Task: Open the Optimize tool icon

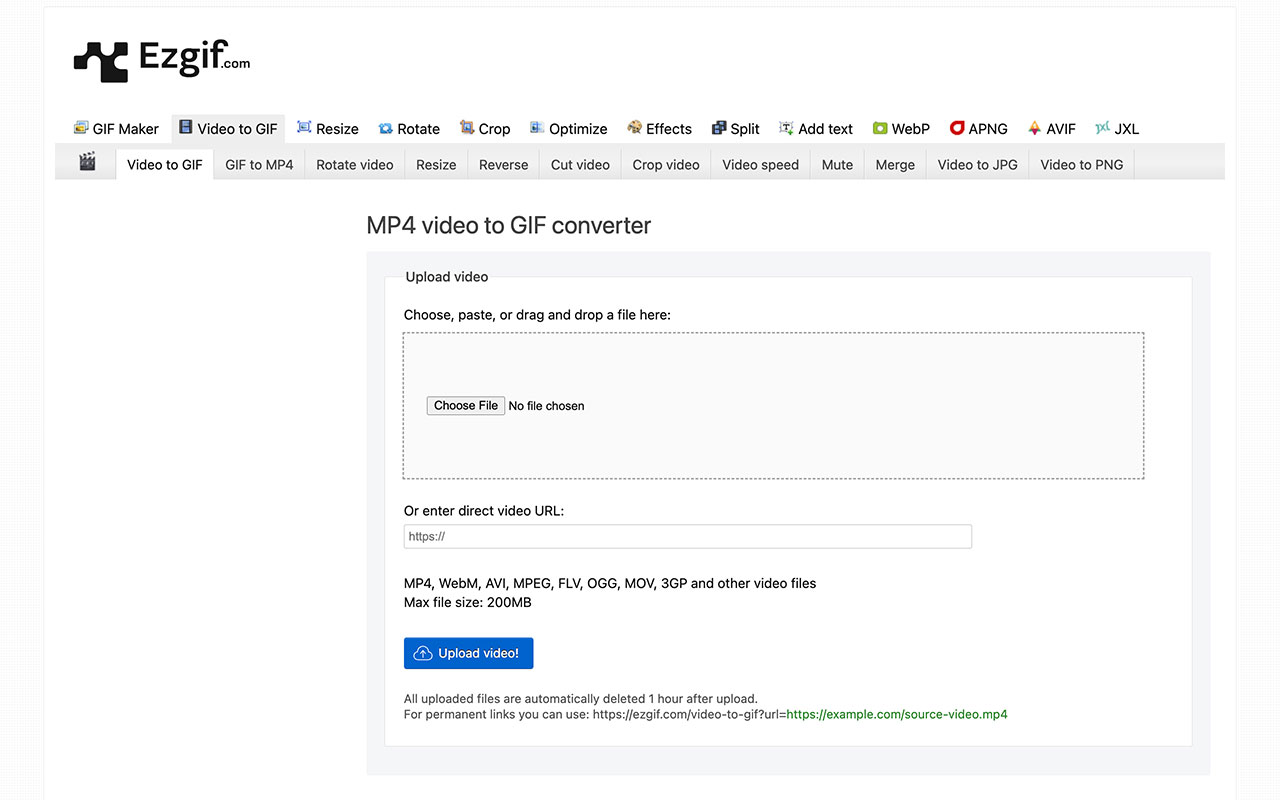Action: point(537,128)
